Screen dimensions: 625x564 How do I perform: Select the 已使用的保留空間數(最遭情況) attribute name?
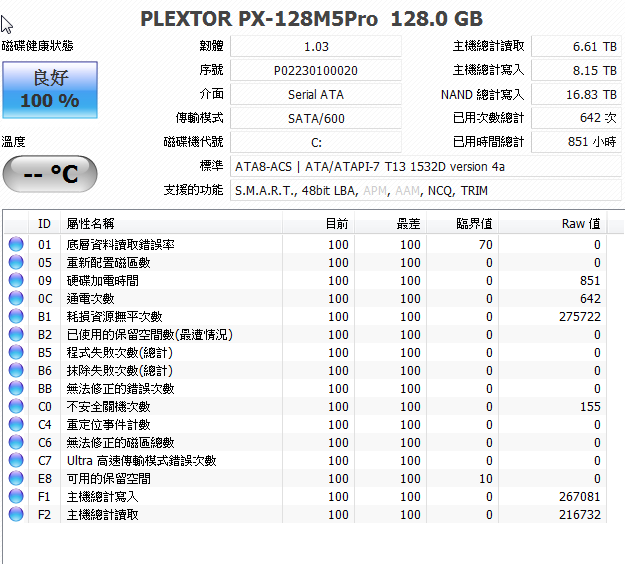[149, 334]
